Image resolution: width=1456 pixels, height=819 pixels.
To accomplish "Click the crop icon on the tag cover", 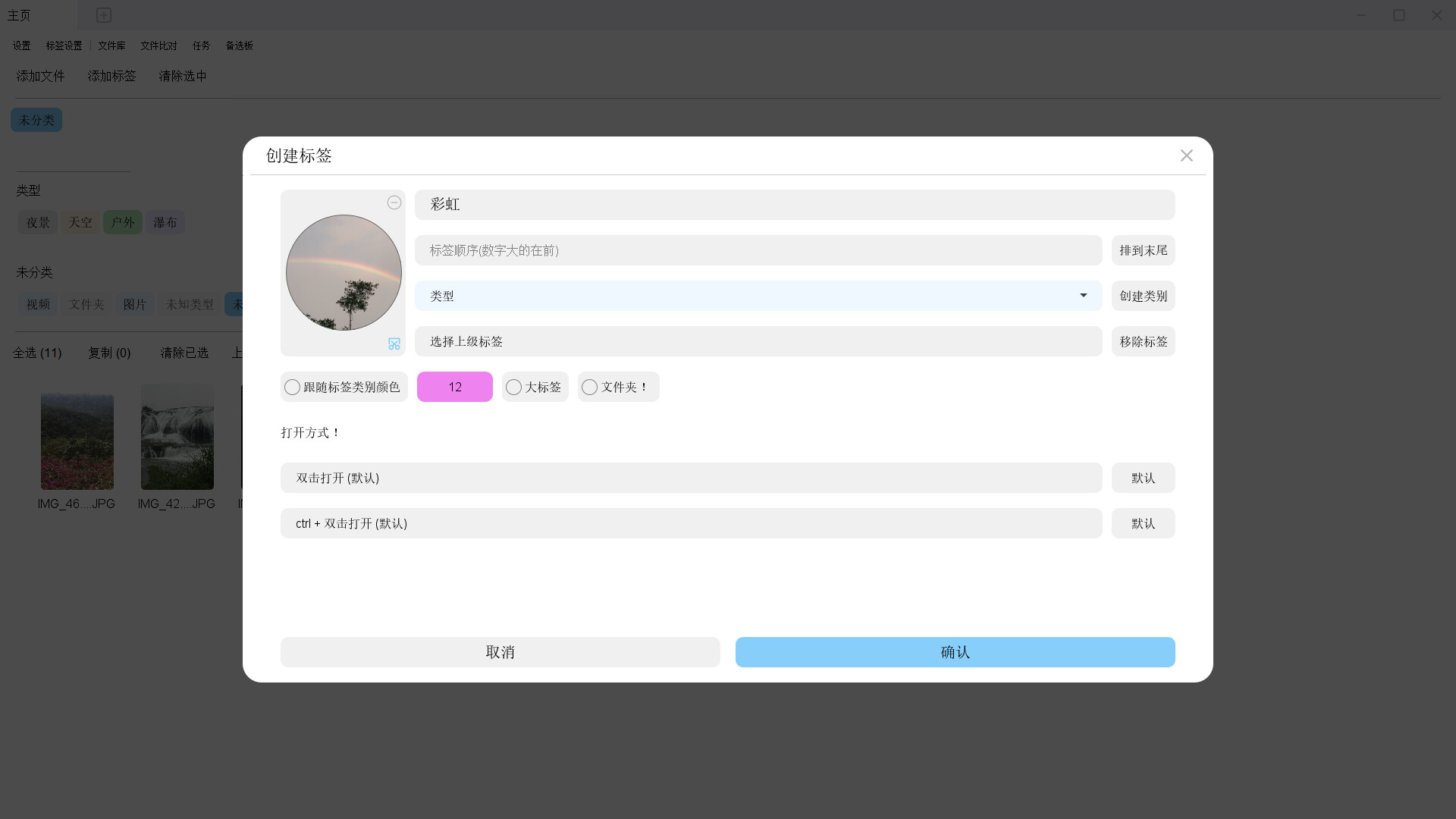I will (394, 344).
